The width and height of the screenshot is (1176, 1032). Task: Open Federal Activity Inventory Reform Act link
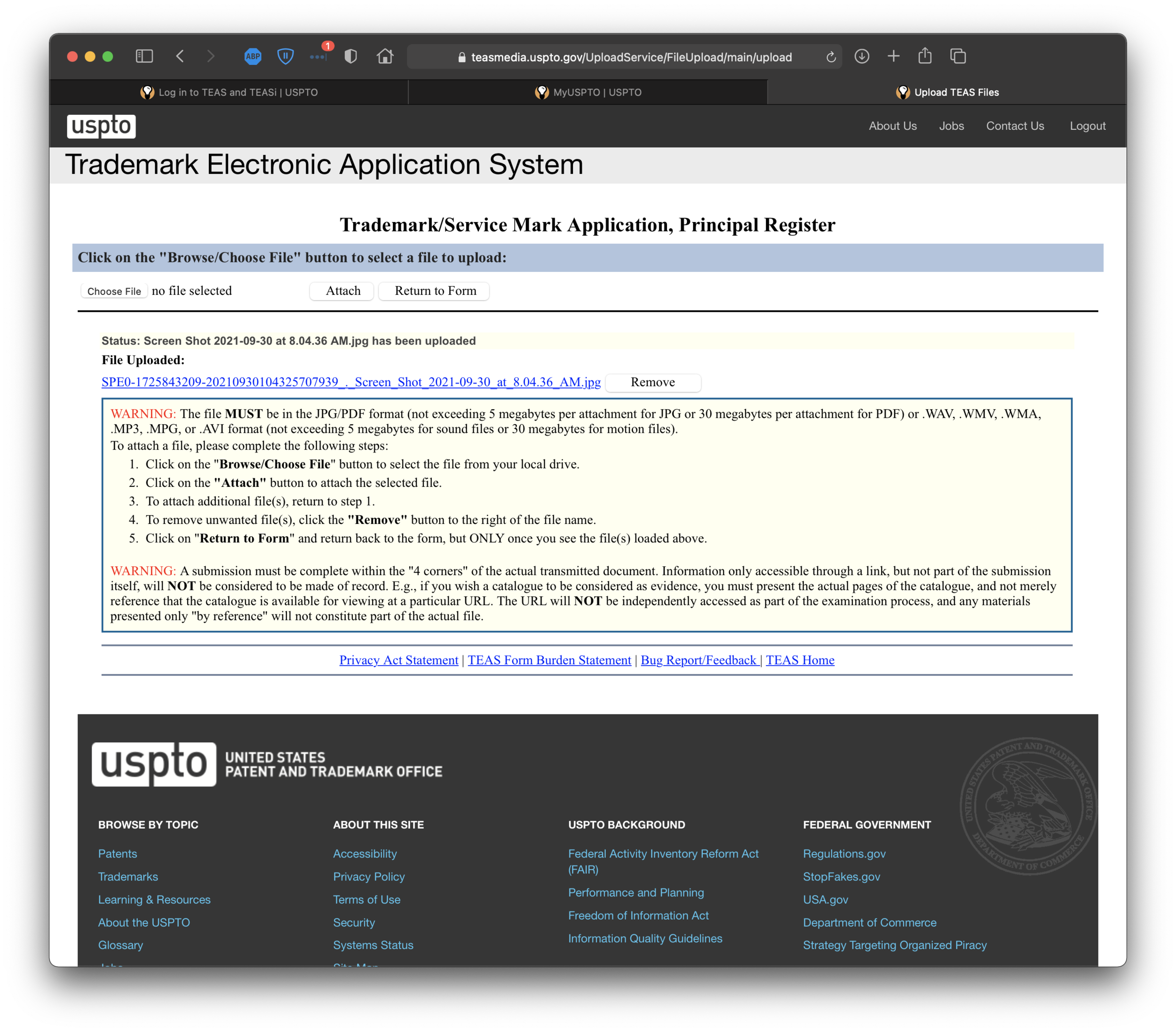click(x=663, y=861)
